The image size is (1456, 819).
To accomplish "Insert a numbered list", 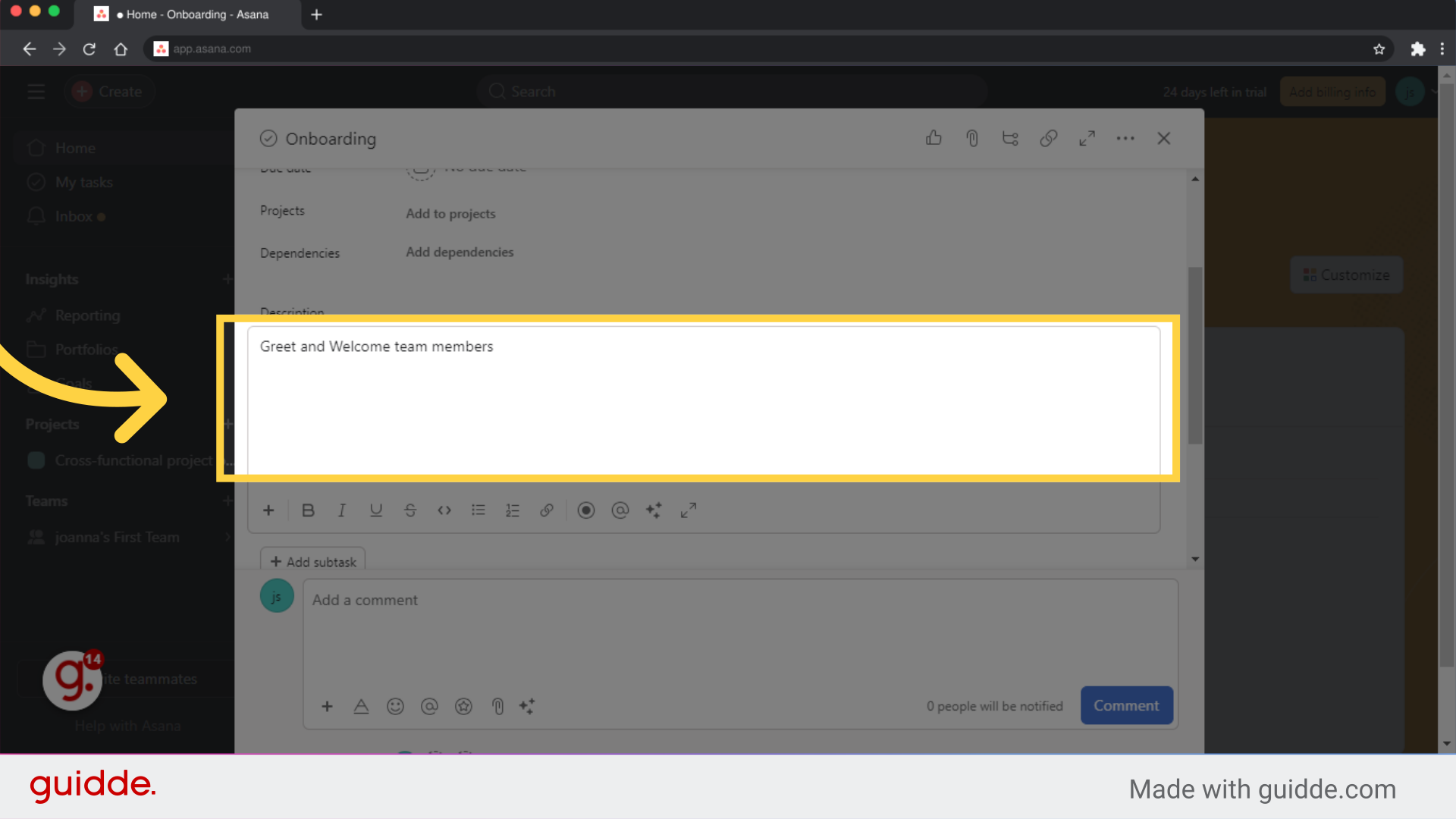I will (x=513, y=510).
